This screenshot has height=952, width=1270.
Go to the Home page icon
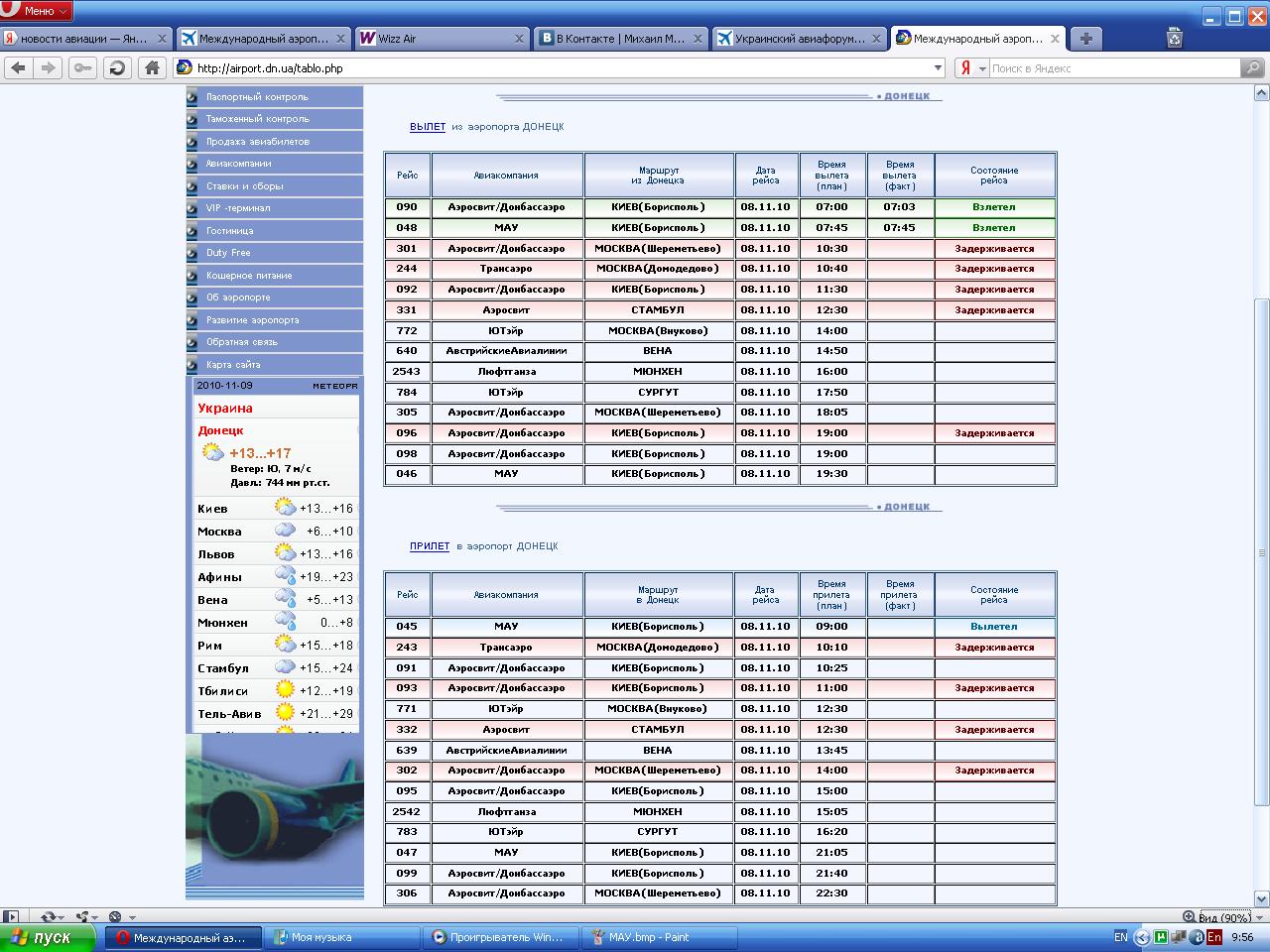(152, 67)
